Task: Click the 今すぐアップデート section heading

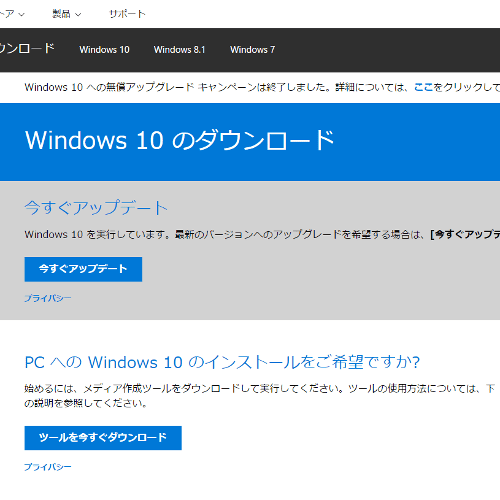Action: point(96,208)
